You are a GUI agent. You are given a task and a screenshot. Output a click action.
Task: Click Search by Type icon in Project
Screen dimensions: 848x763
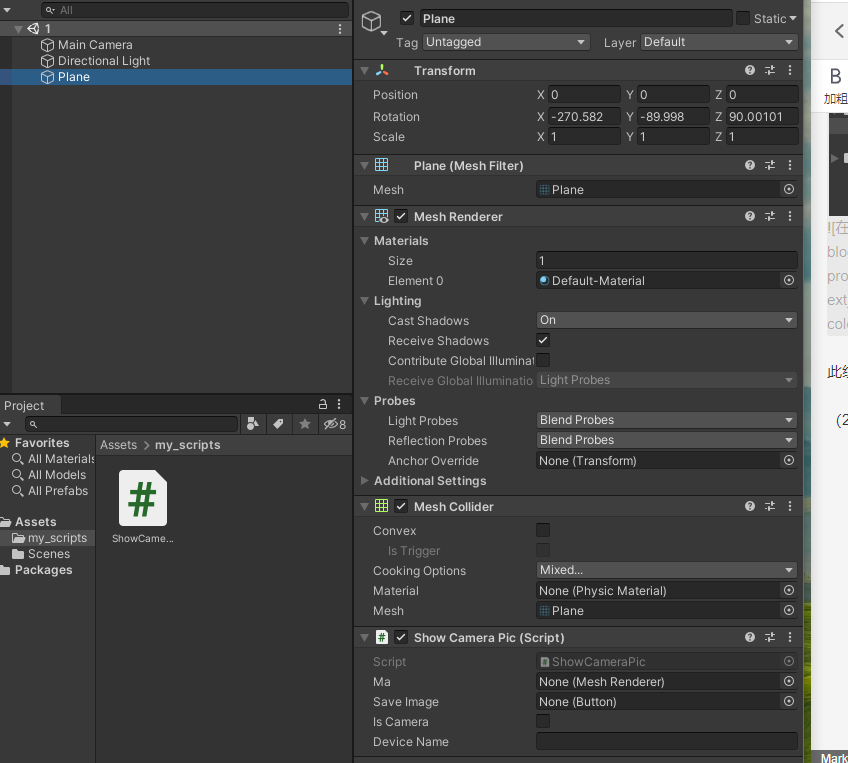coord(253,424)
